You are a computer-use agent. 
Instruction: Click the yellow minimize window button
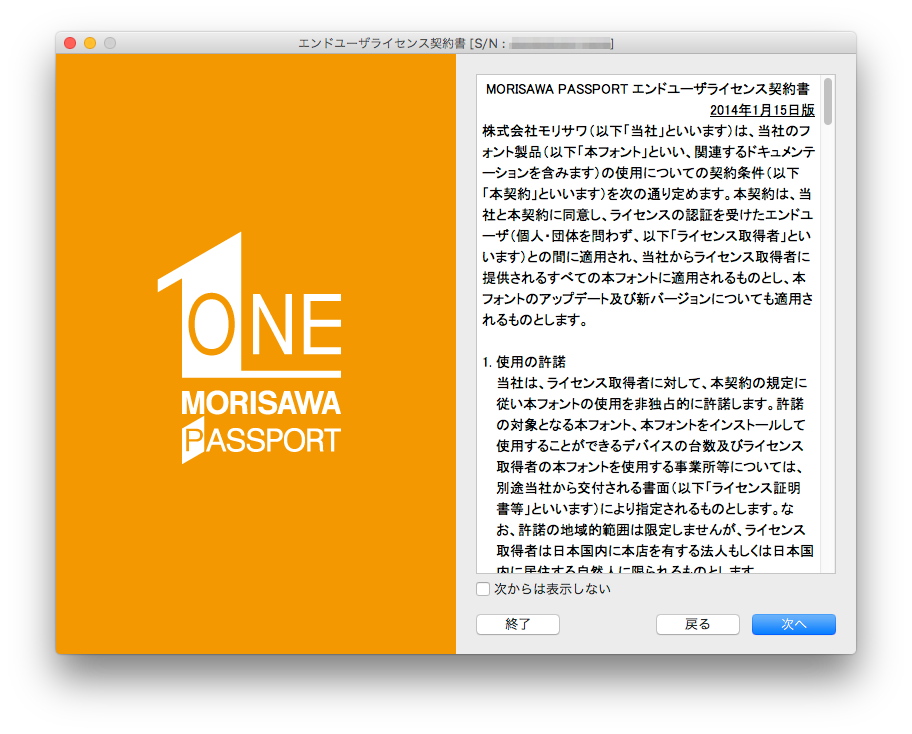(x=90, y=43)
